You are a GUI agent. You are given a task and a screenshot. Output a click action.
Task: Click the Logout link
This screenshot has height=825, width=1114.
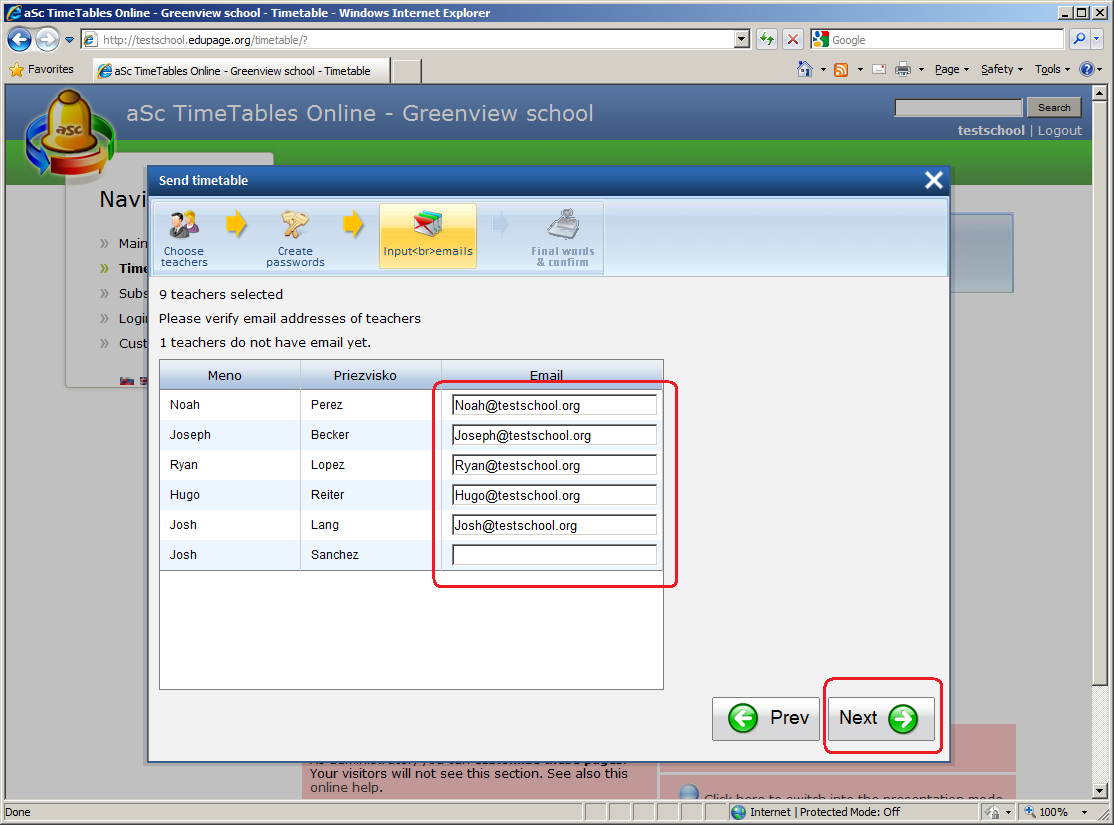(1059, 130)
